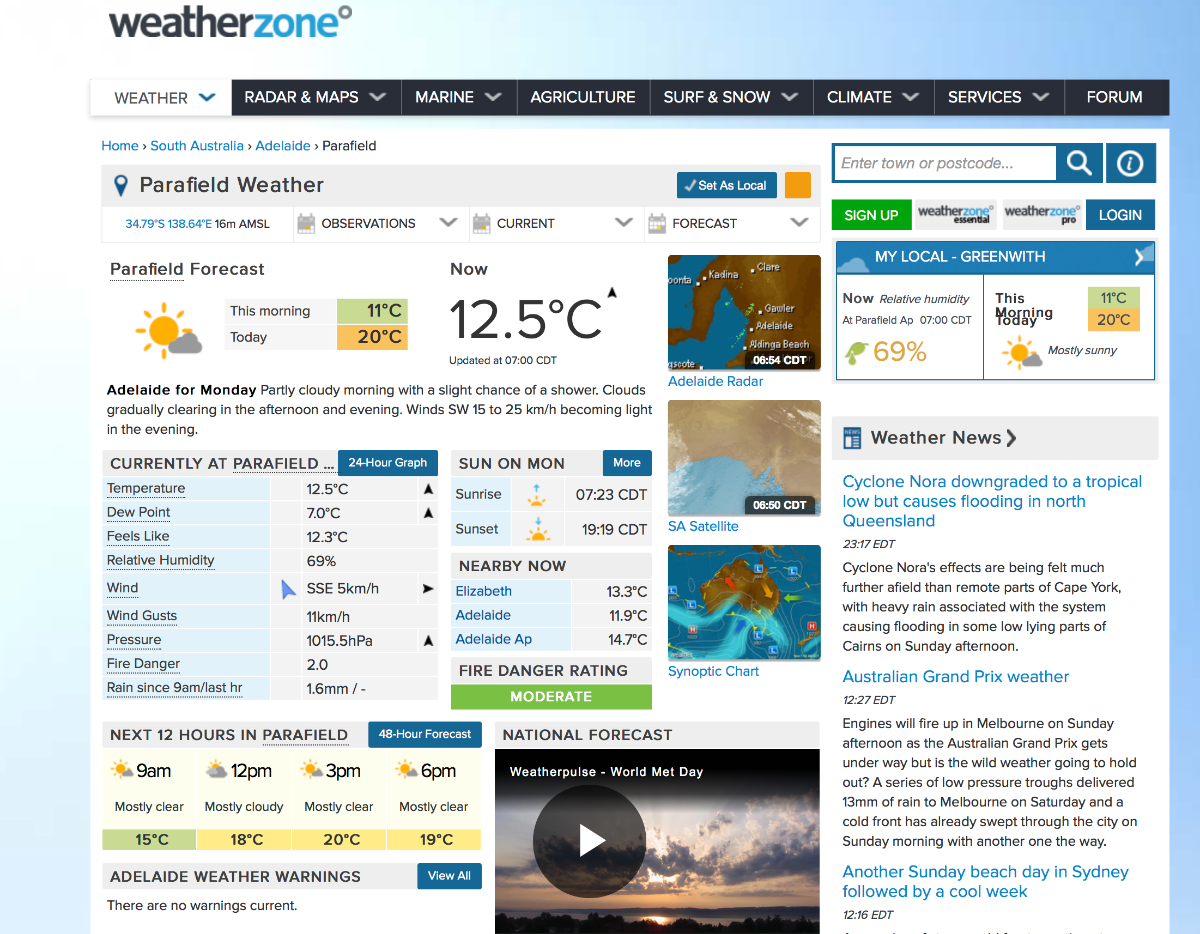Click the sunset icon
Image resolution: width=1200 pixels, height=934 pixels.
pyautogui.click(x=538, y=529)
